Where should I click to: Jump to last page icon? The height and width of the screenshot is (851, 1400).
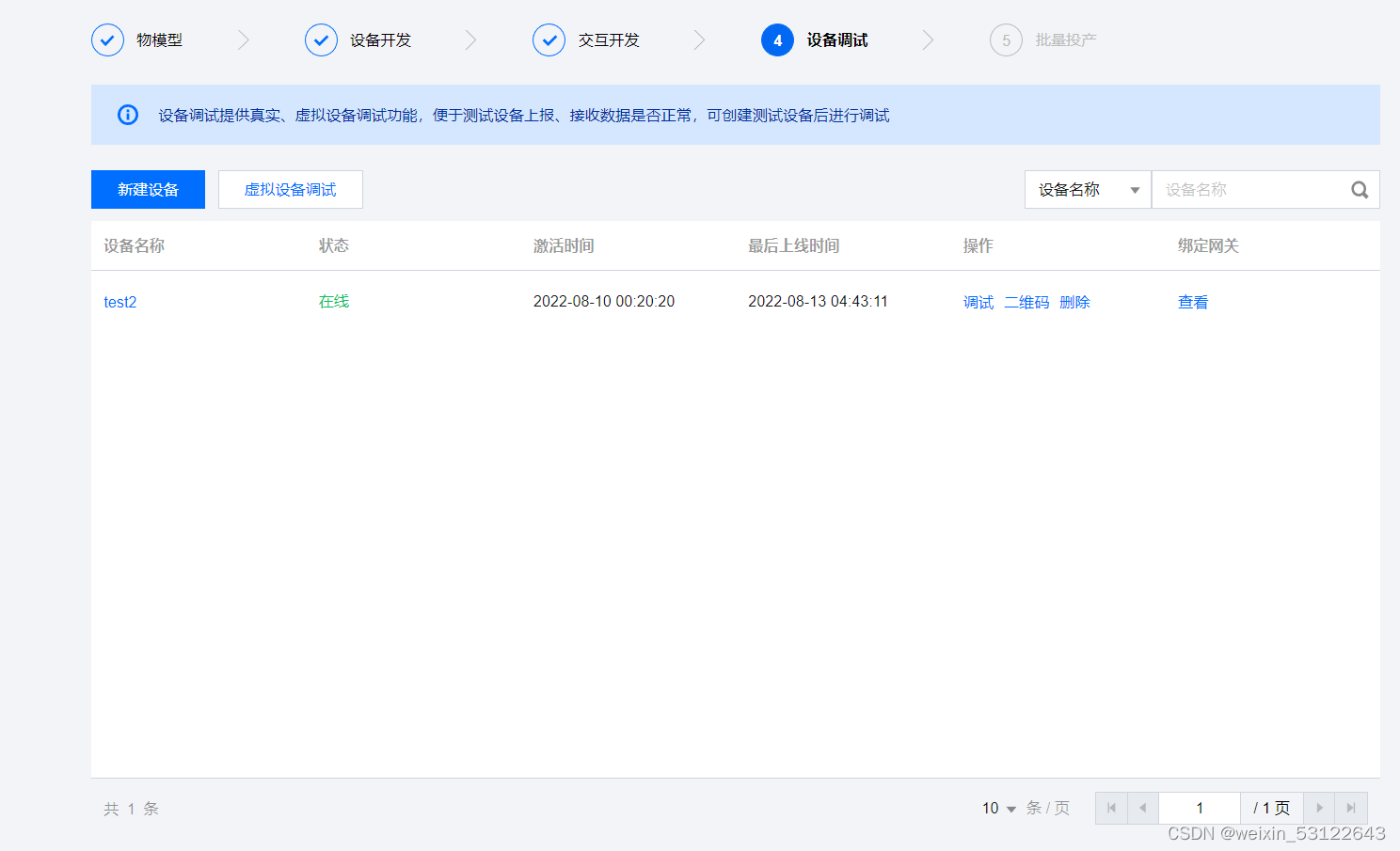(1351, 808)
